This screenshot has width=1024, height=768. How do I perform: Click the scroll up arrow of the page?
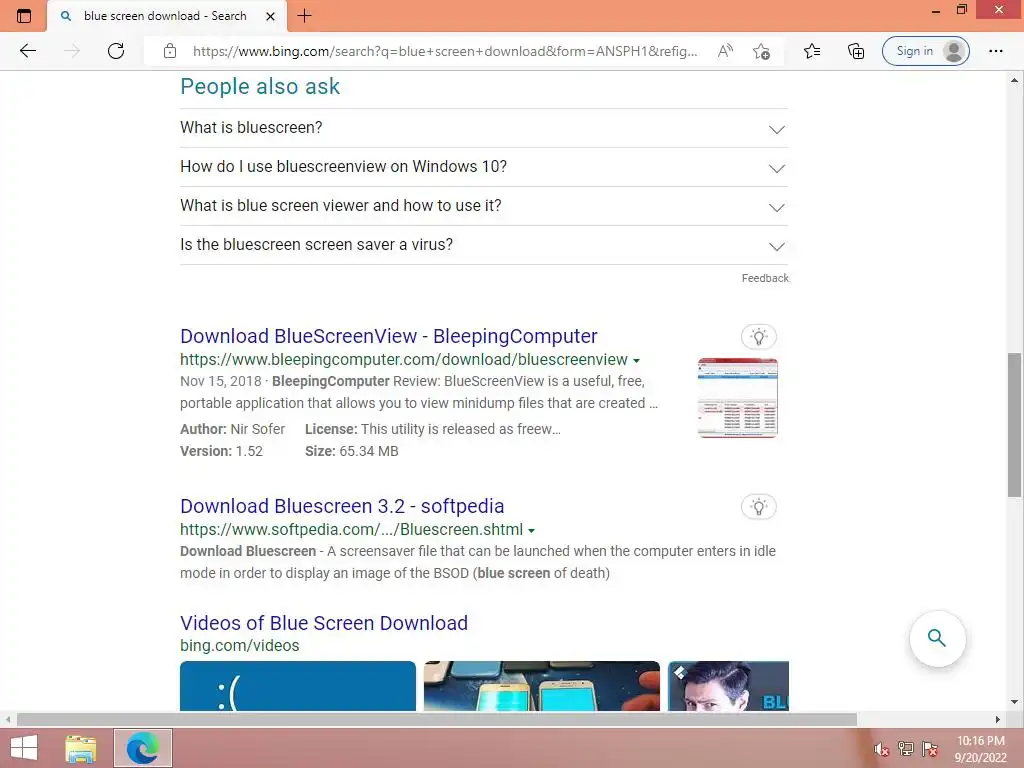[1014, 80]
